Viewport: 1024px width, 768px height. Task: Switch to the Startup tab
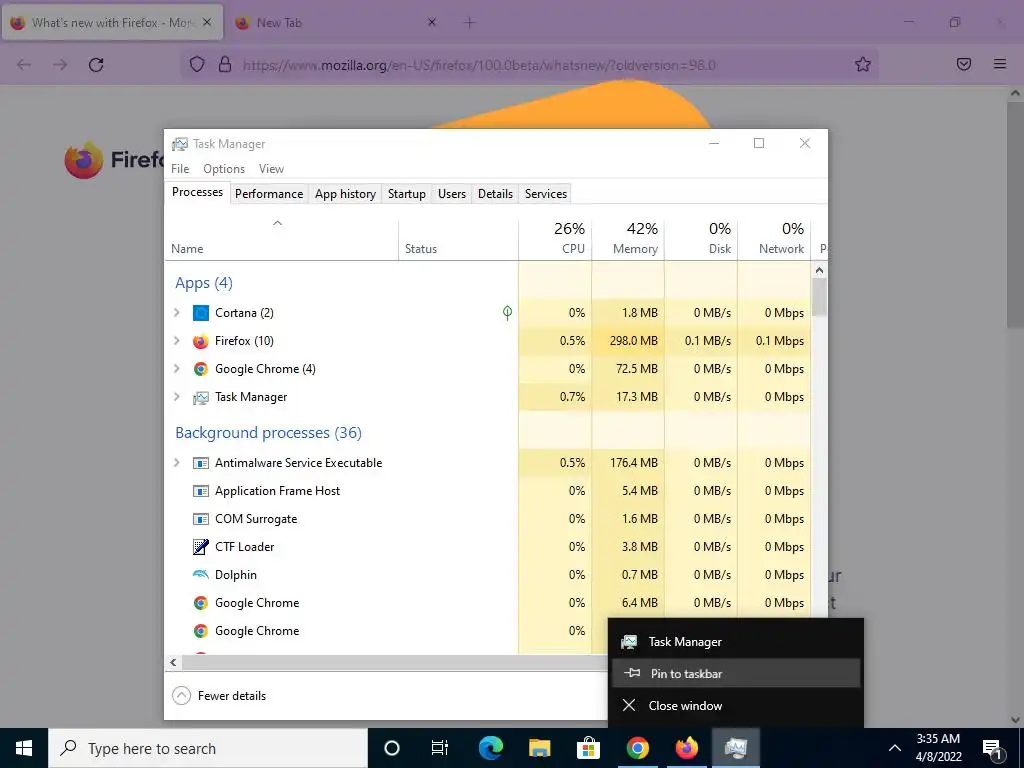pos(407,194)
